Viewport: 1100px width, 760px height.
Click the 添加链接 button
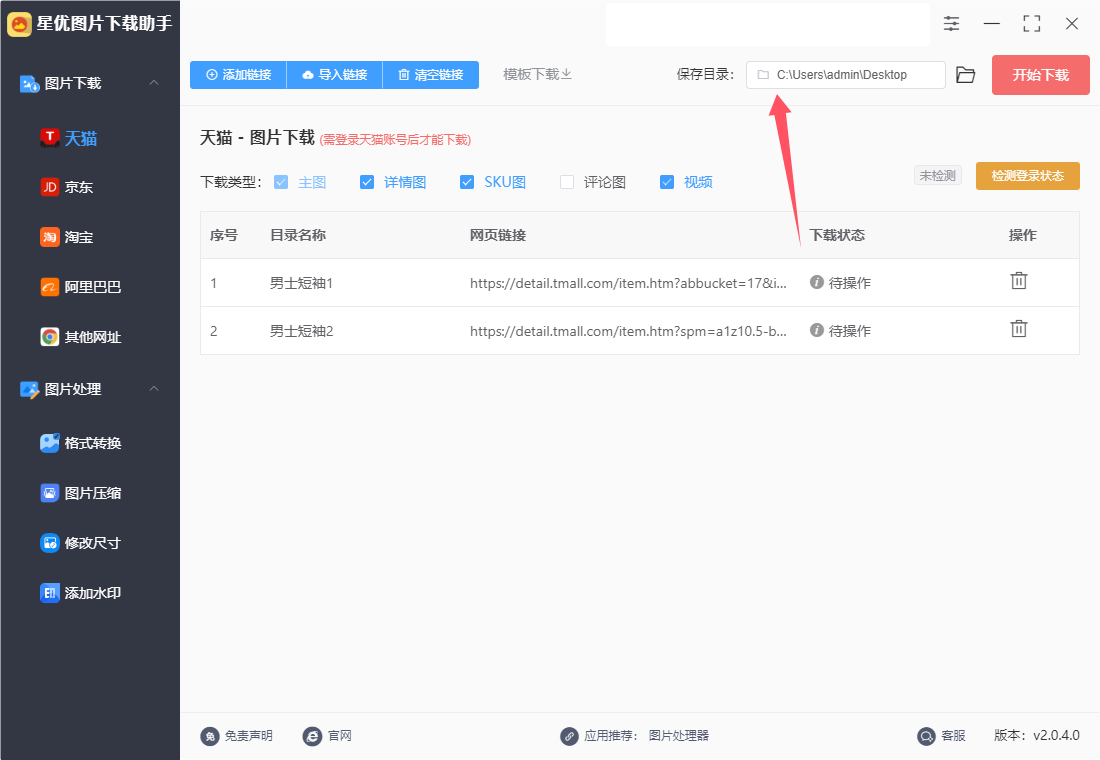tap(239, 75)
